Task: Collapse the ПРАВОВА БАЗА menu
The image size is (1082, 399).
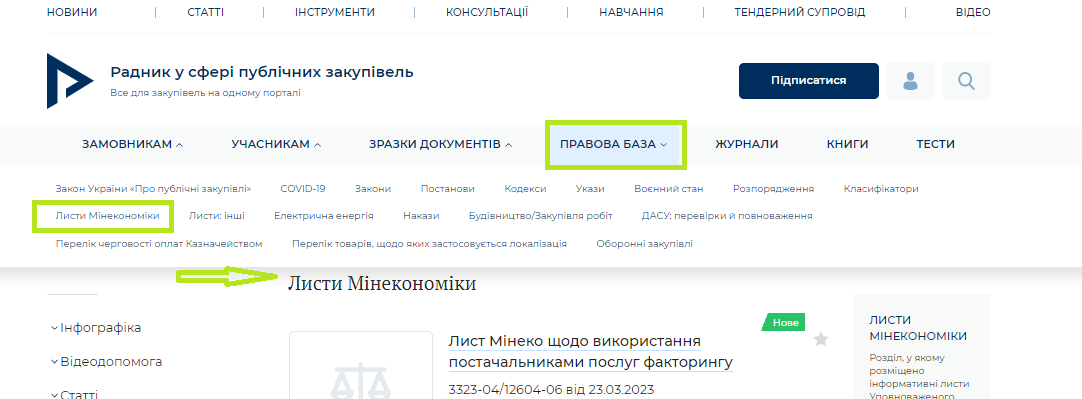Action: 614,144
